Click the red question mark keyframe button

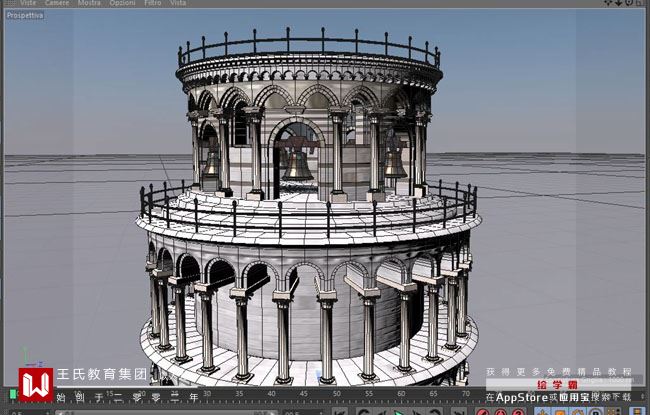(518, 412)
